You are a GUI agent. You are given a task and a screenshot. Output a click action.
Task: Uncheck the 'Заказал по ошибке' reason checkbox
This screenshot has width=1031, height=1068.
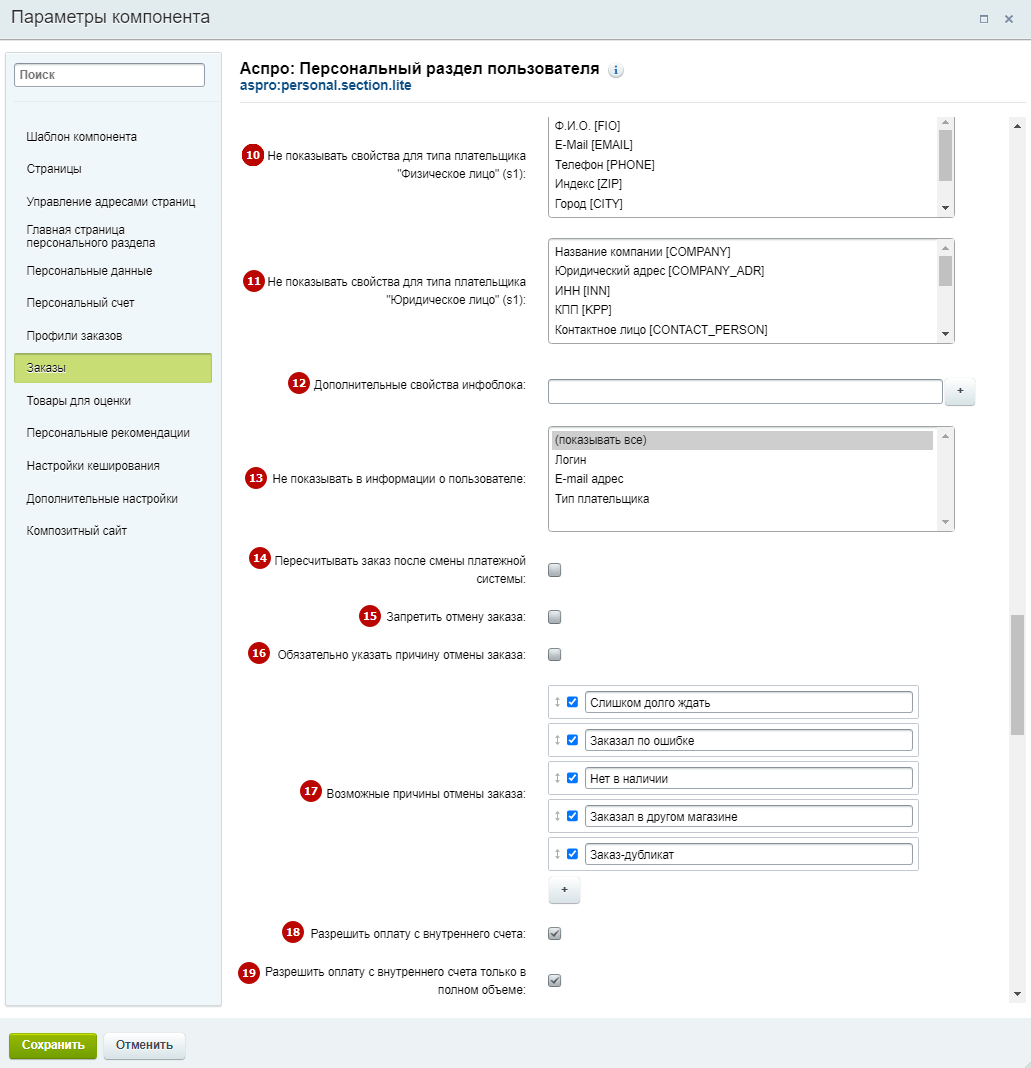click(x=572, y=740)
